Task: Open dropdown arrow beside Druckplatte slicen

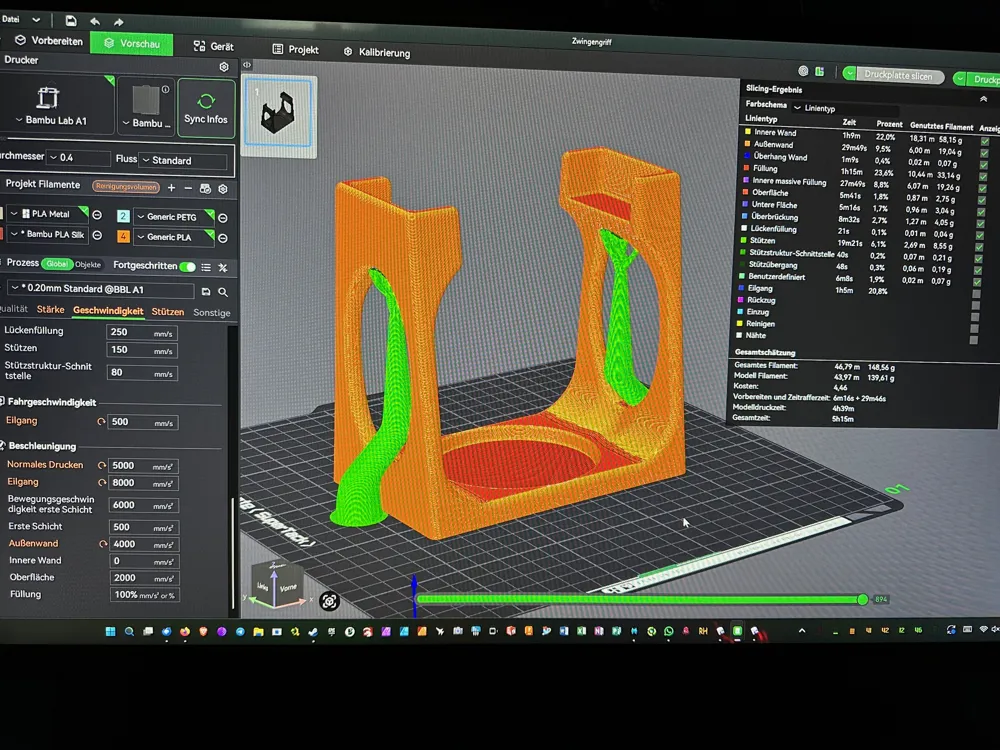Action: click(849, 73)
